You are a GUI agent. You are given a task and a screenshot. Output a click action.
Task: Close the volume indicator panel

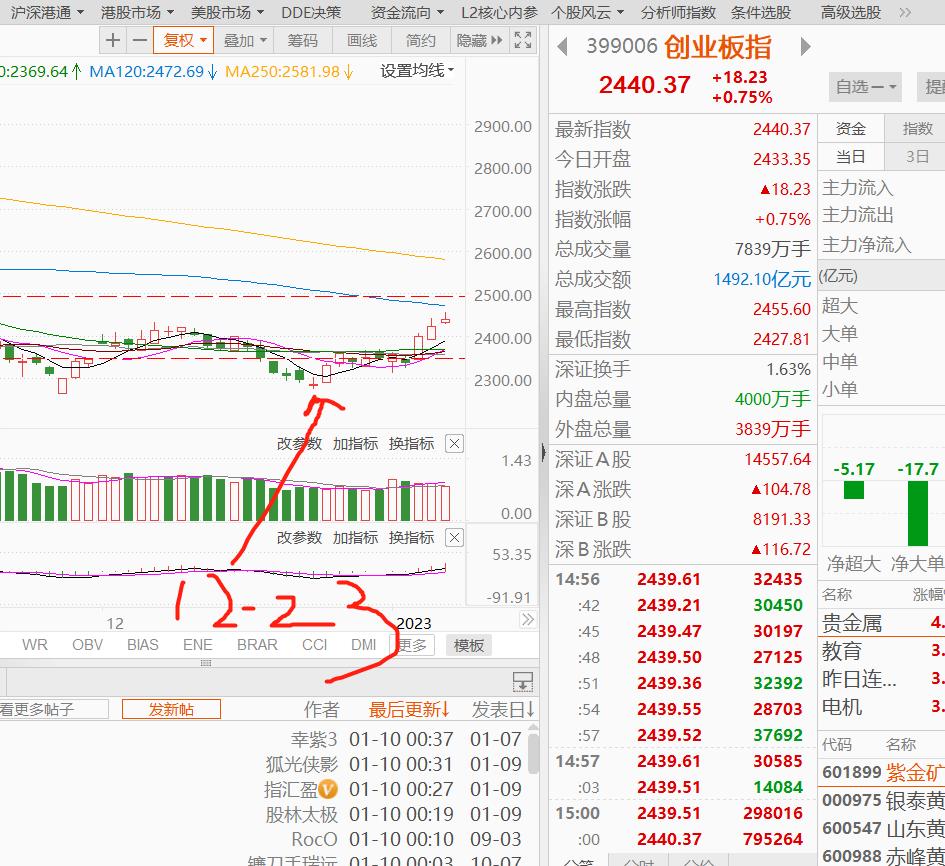click(454, 444)
